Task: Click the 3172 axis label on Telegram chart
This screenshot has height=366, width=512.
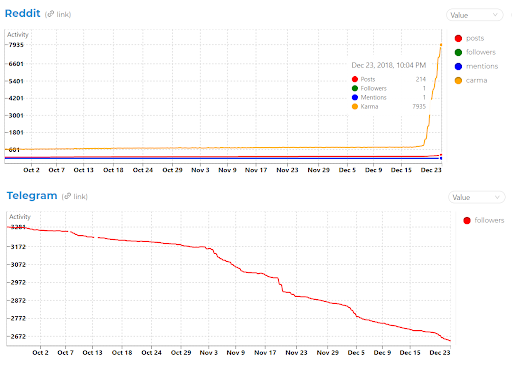Action: point(18,247)
